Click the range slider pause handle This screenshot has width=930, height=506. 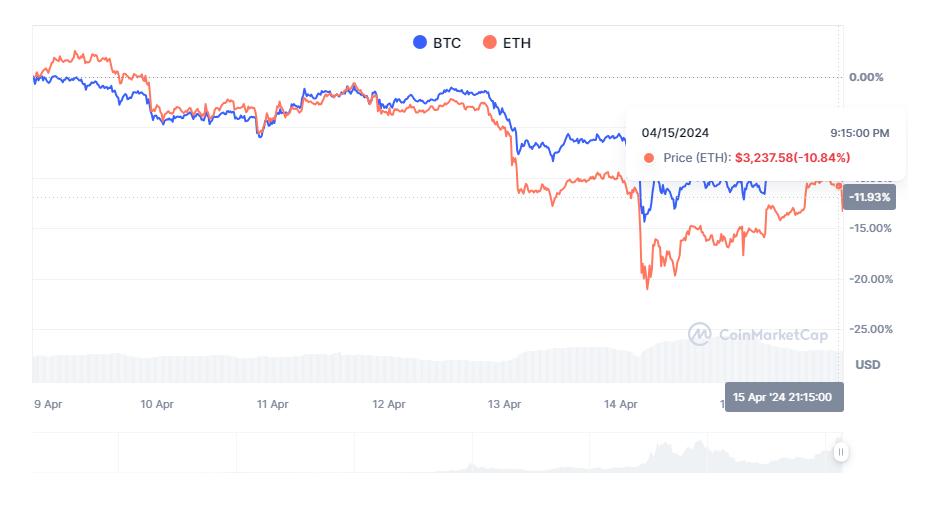840,453
